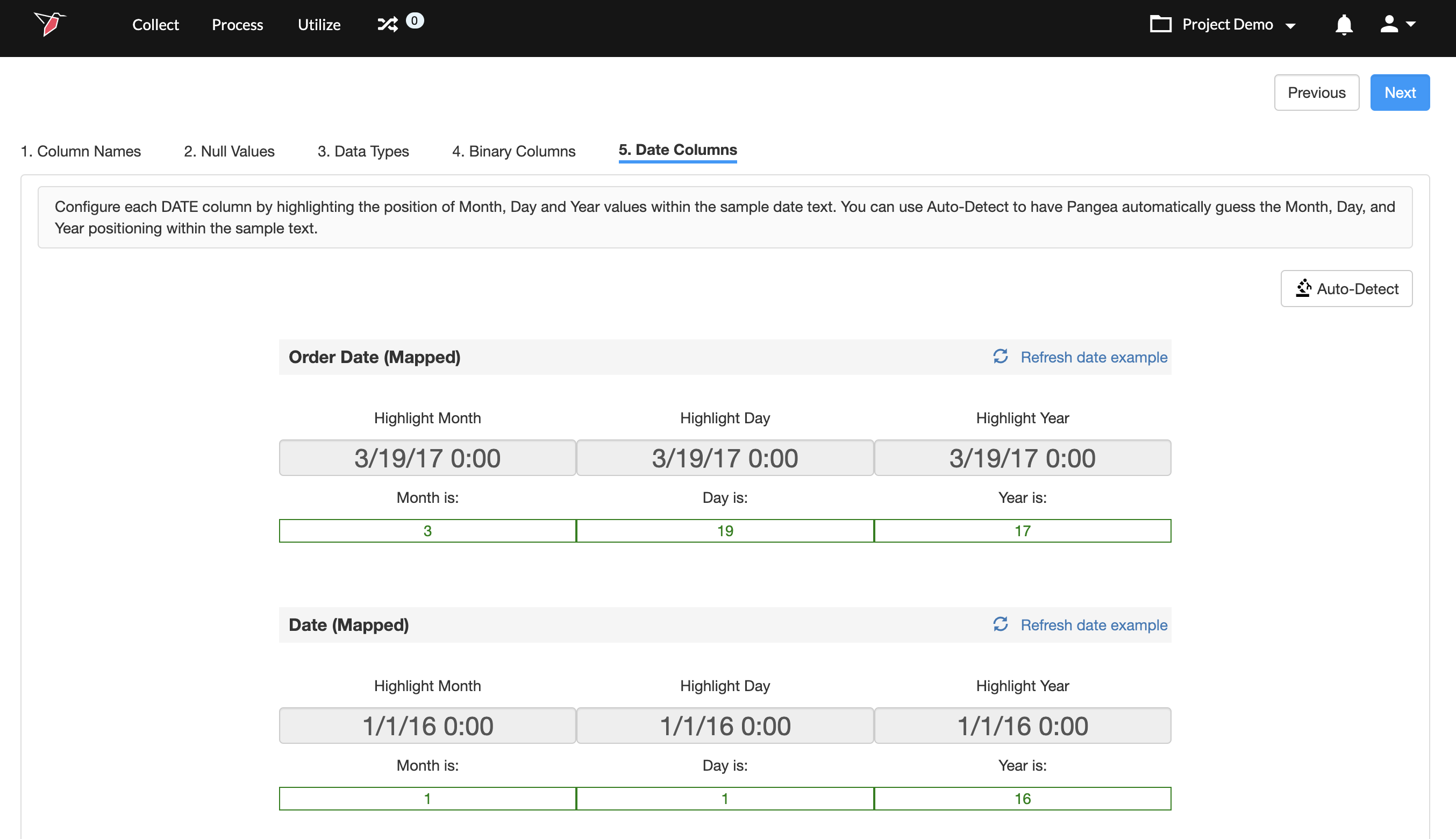Click the Previous button

pos(1316,93)
